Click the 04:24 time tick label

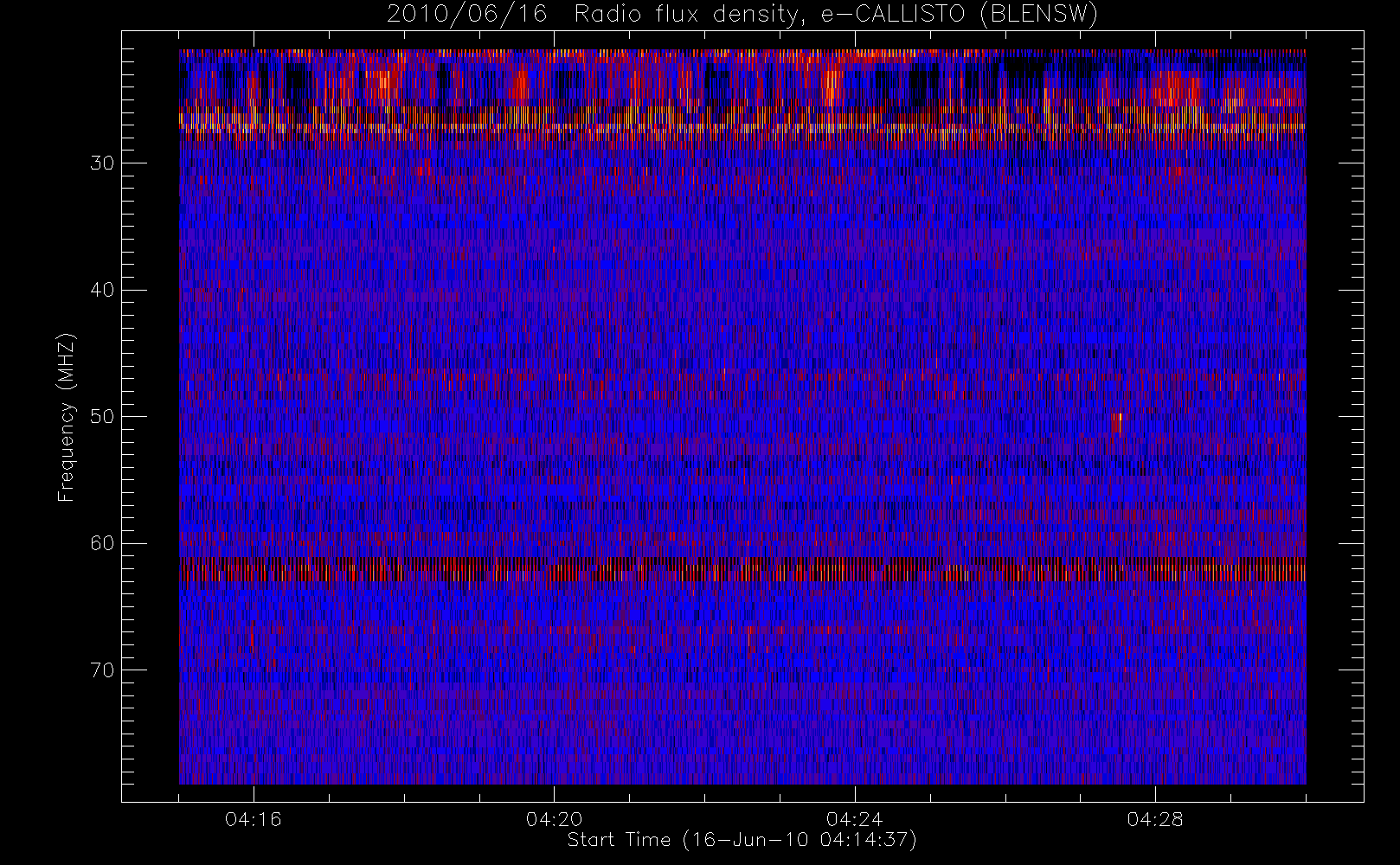(x=854, y=819)
